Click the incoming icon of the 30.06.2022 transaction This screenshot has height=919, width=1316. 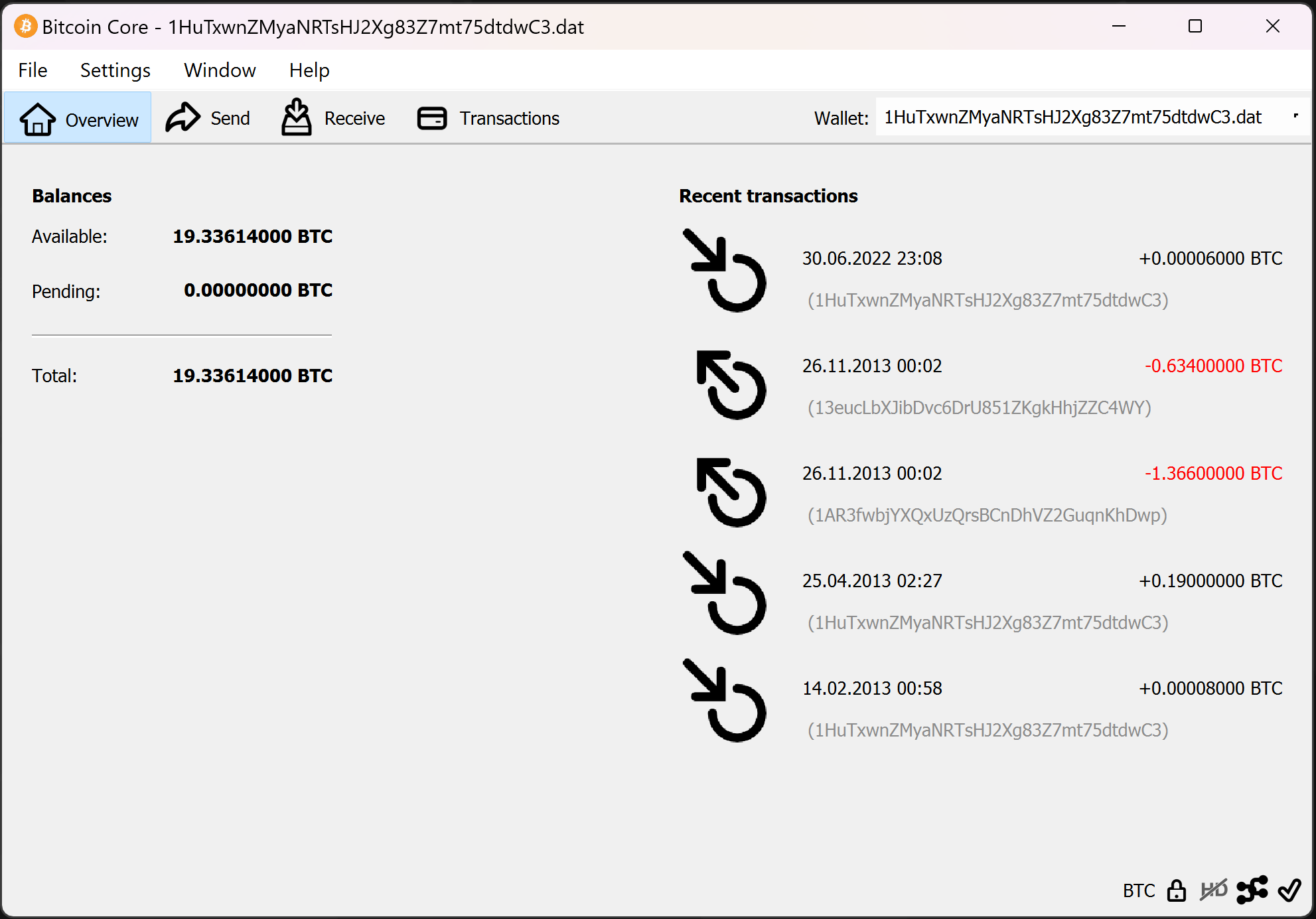point(725,271)
